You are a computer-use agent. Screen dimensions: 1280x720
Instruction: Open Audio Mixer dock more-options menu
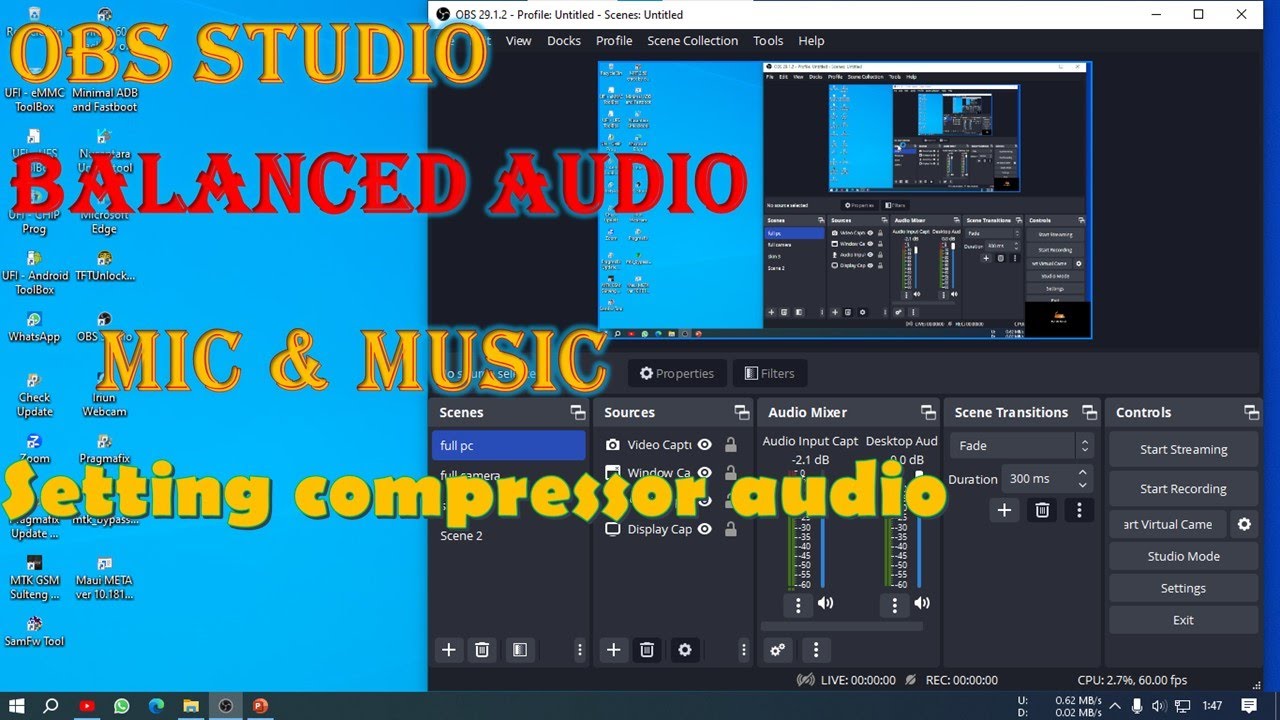[816, 650]
